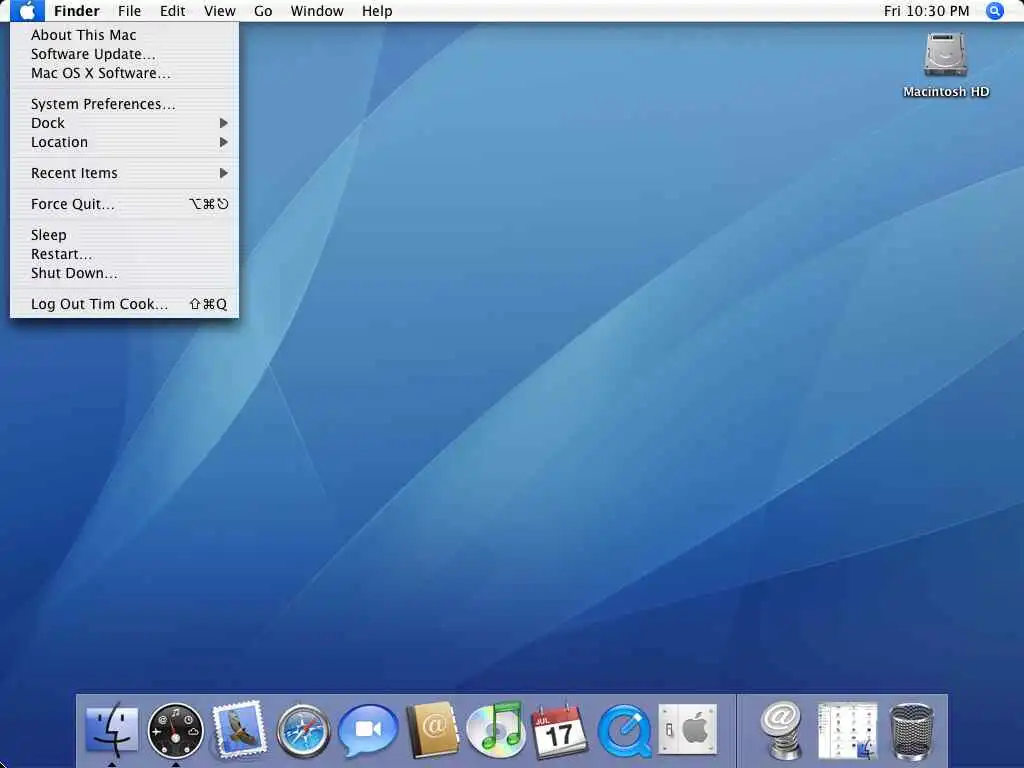The width and height of the screenshot is (1024, 768).
Task: Open iCal calendar icon in Dock
Action: 559,731
